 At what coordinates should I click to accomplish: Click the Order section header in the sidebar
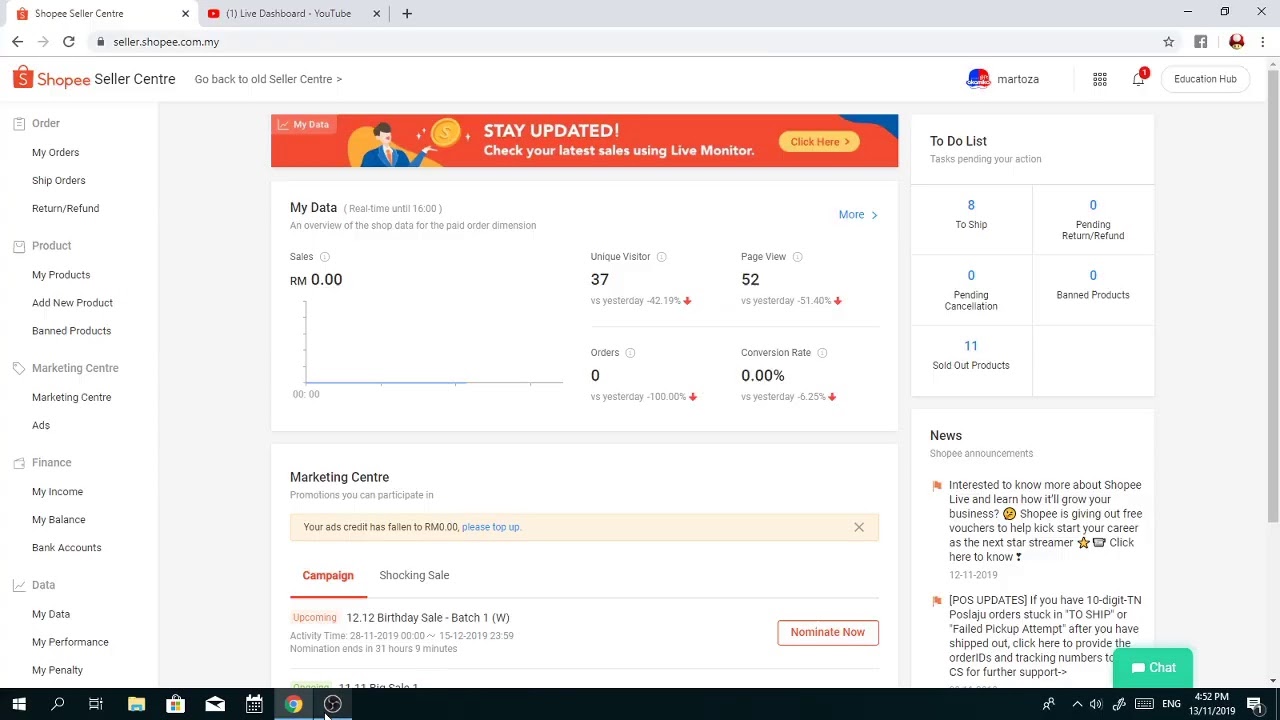coord(46,123)
